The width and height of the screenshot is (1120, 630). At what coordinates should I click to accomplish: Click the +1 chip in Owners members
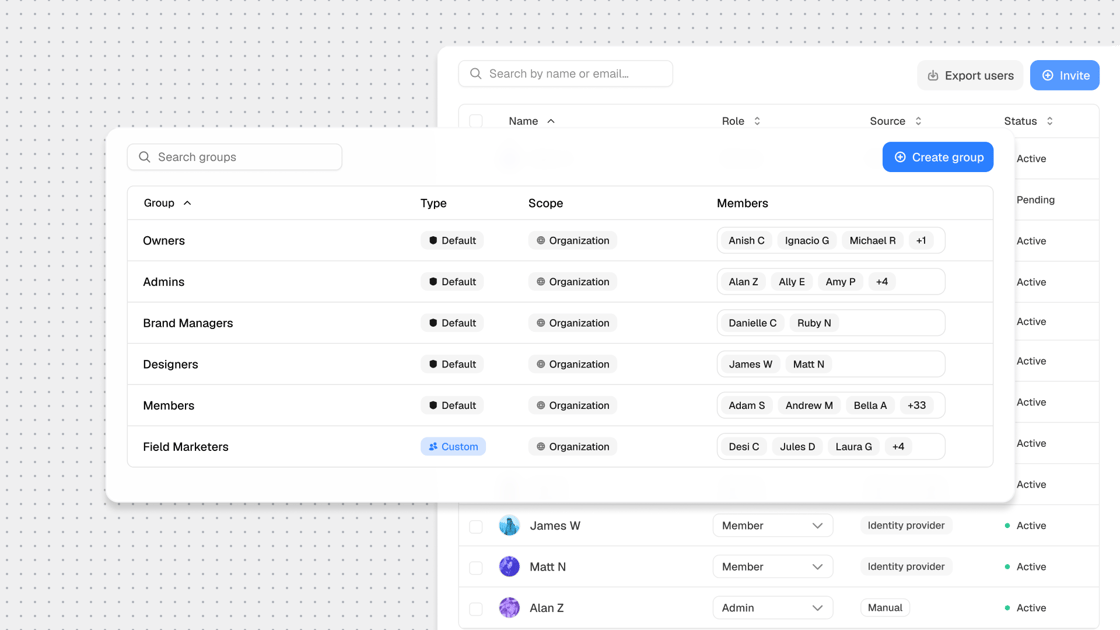921,241
